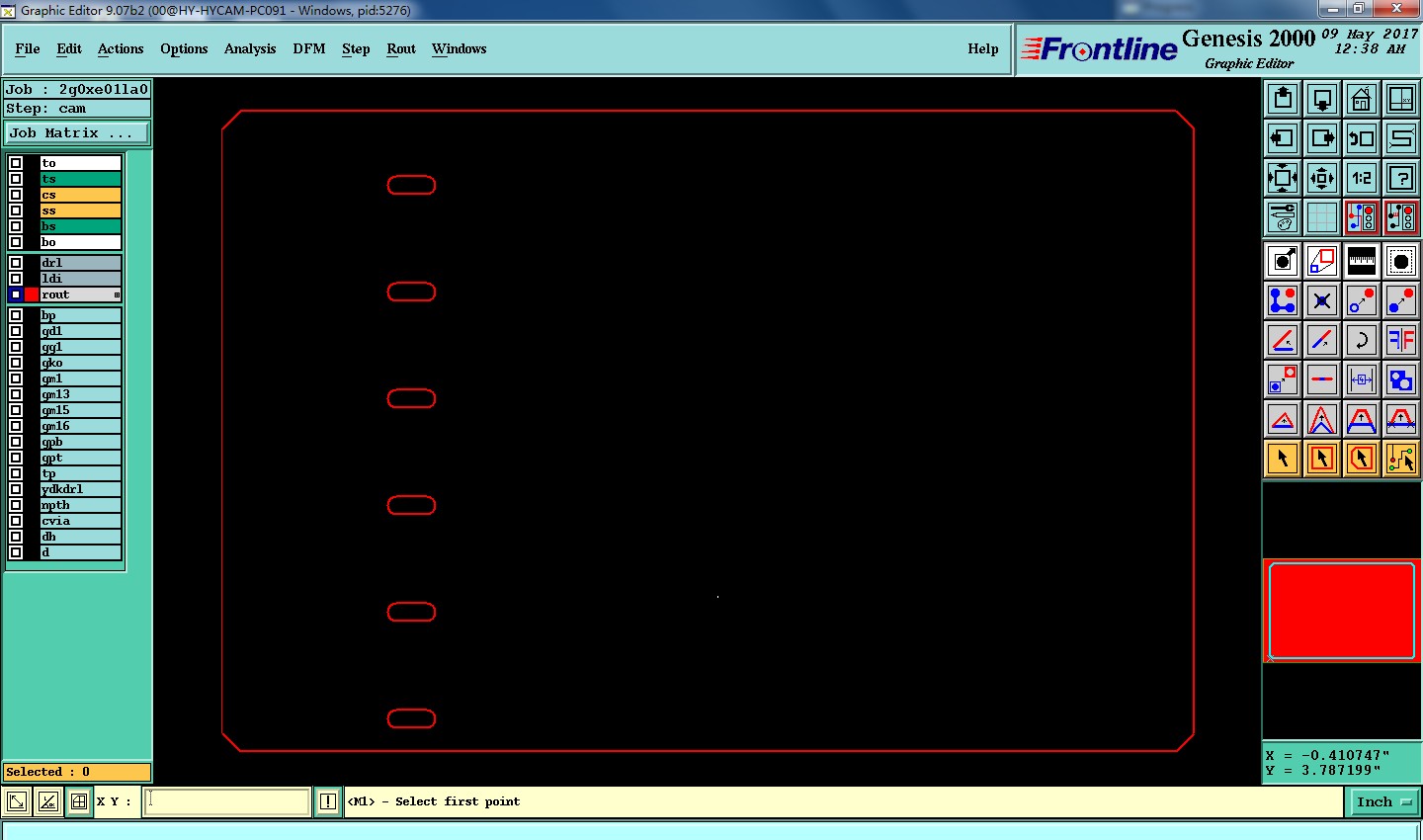Viewport: 1423px width, 840px height.
Task: Click the pan right arrow icon
Action: [1322, 138]
